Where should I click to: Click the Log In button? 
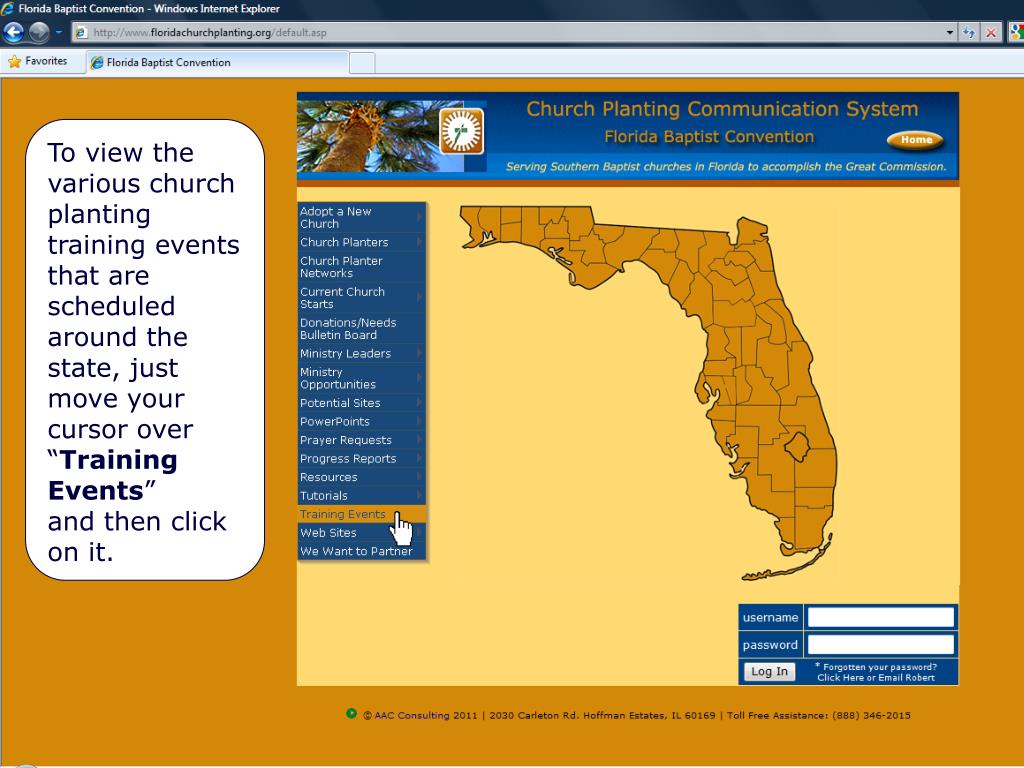(x=769, y=671)
